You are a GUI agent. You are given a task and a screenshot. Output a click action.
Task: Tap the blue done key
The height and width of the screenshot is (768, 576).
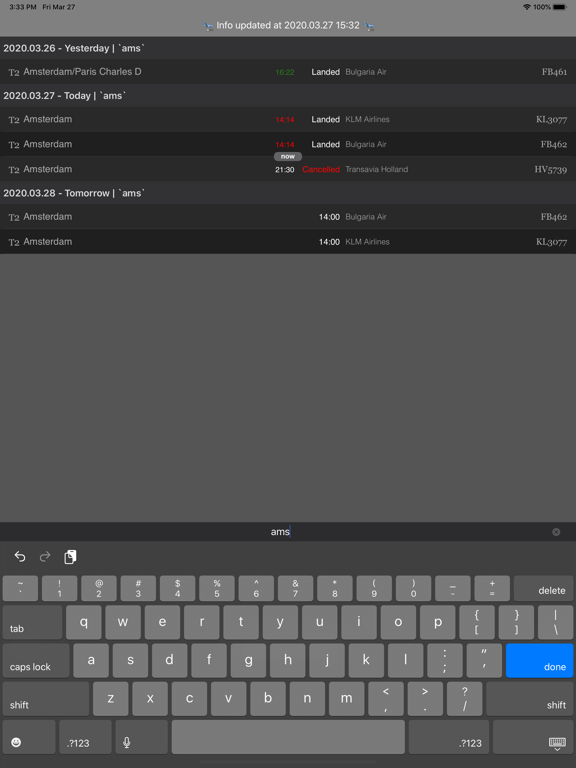[539, 661]
